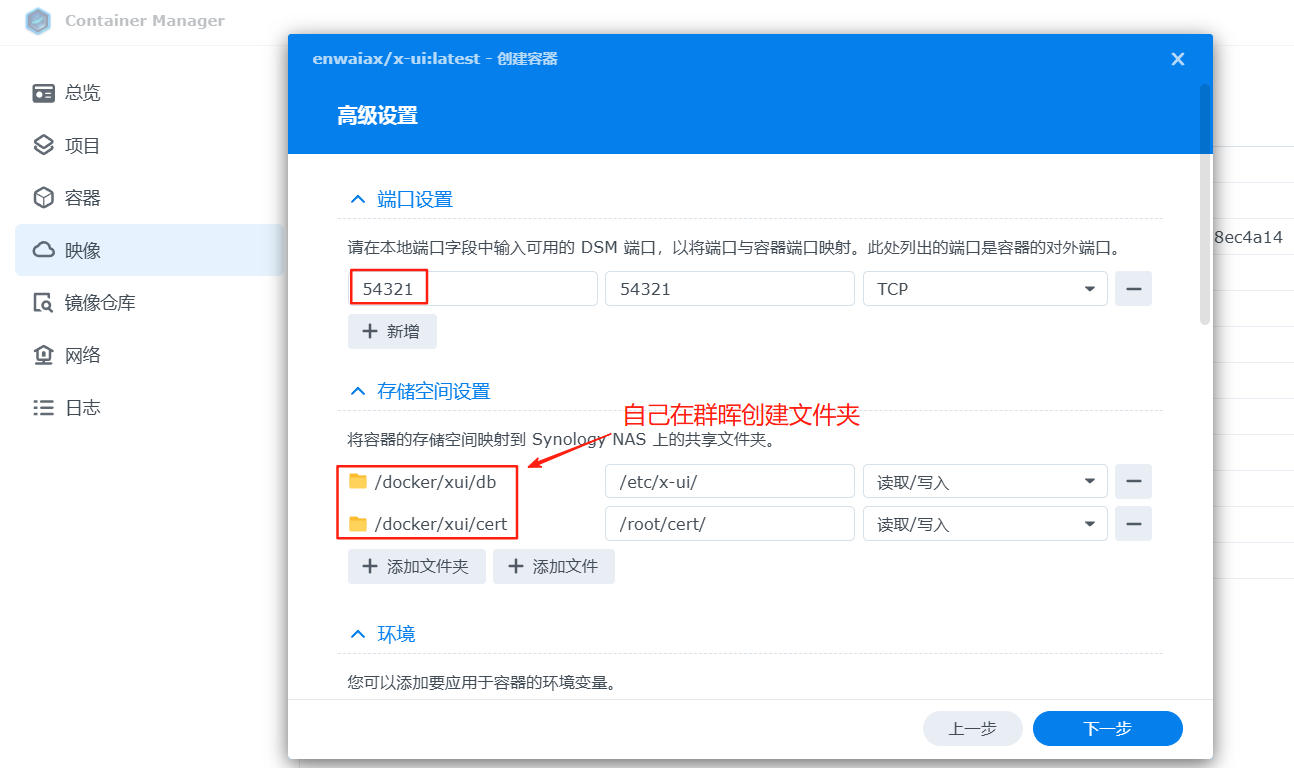The image size is (1294, 768).
Task: Open permission dropdown for /etc/x-ui/ mount
Action: click(x=985, y=482)
